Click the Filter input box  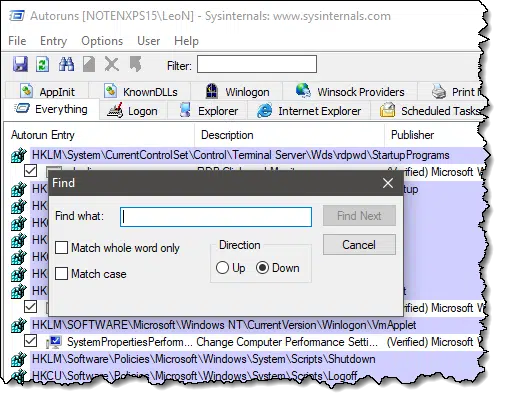tap(257, 64)
